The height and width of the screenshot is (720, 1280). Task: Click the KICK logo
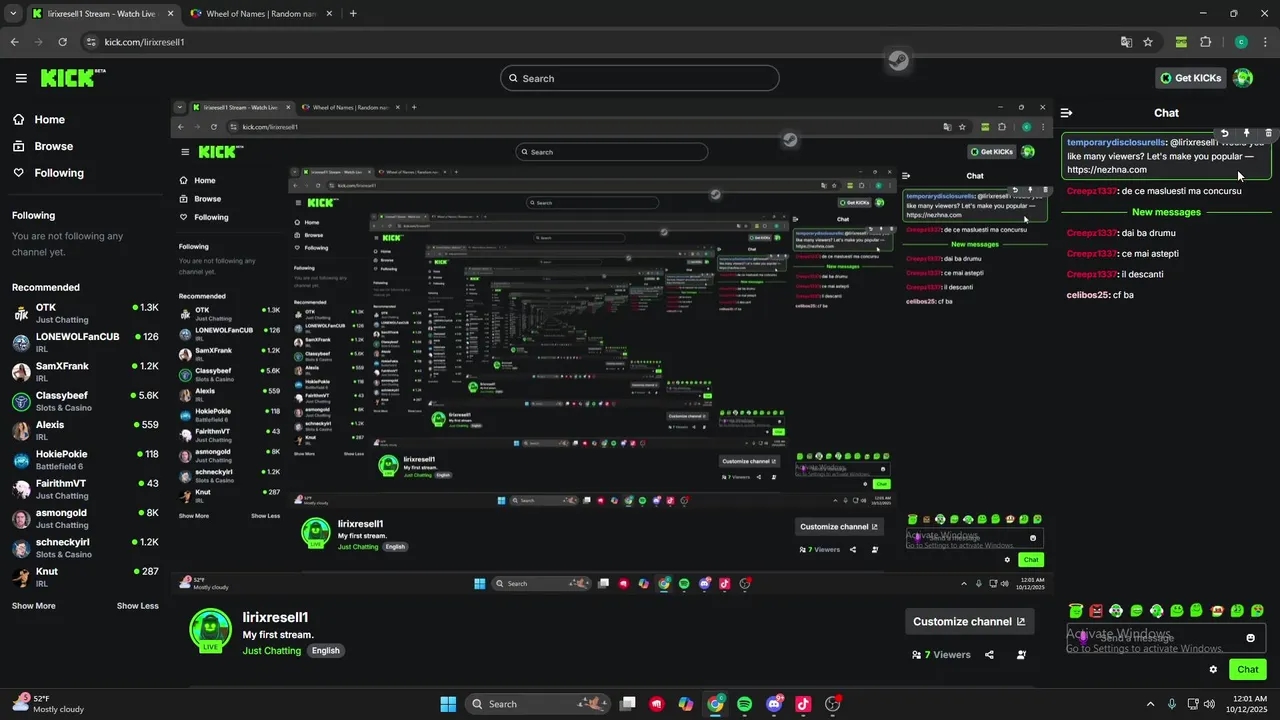coord(72,78)
